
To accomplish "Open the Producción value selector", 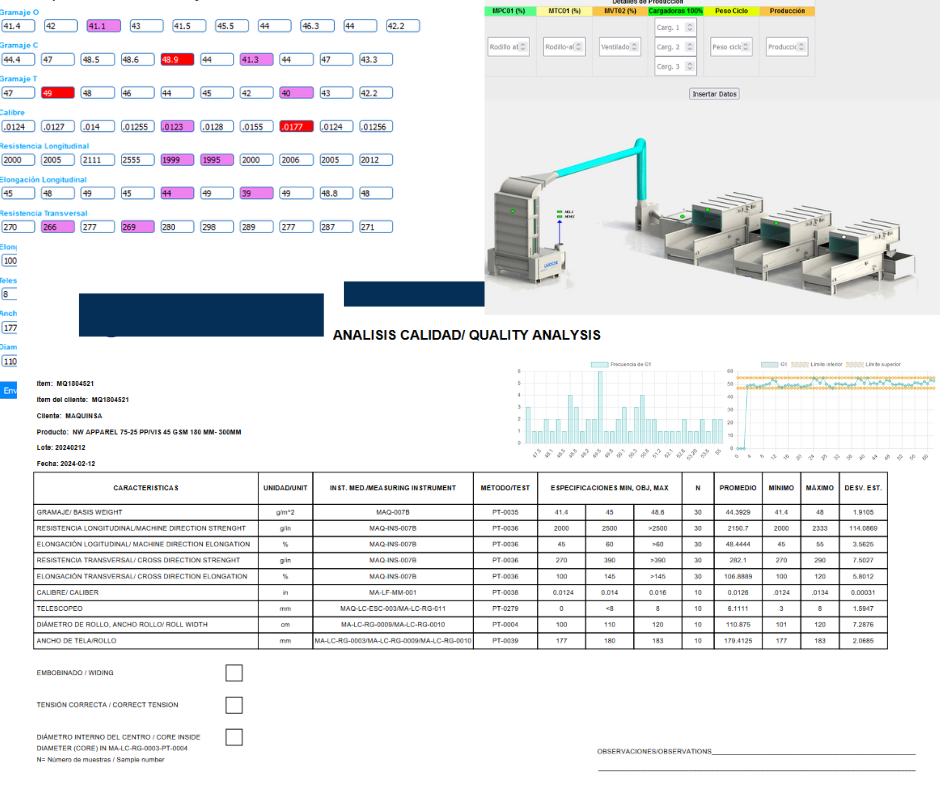I will (x=786, y=46).
